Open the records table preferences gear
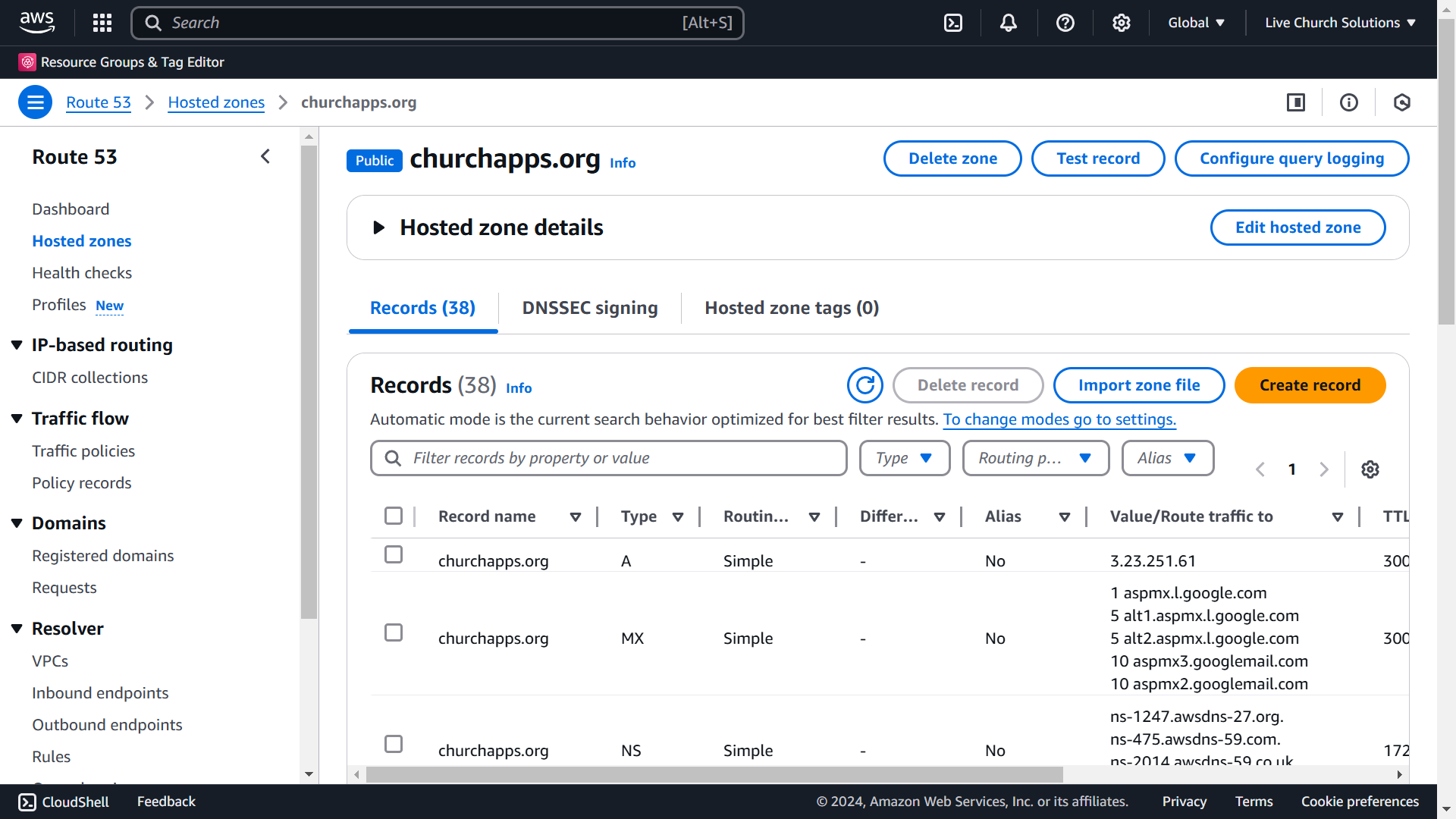This screenshot has height=819, width=1456. 1370,469
